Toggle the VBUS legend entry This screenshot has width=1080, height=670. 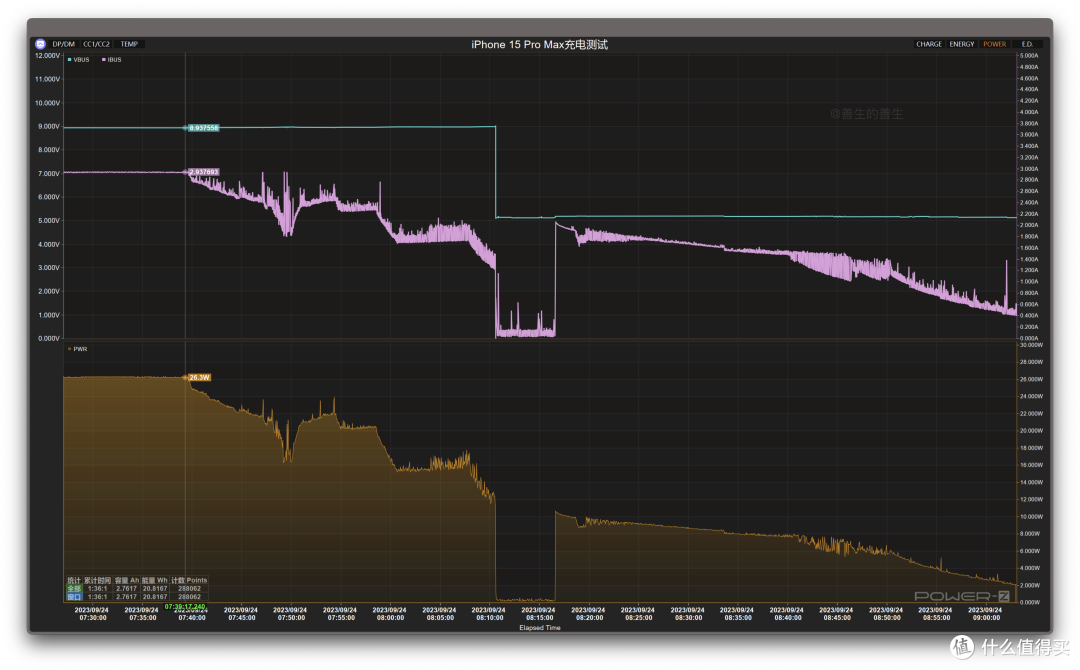[79, 60]
